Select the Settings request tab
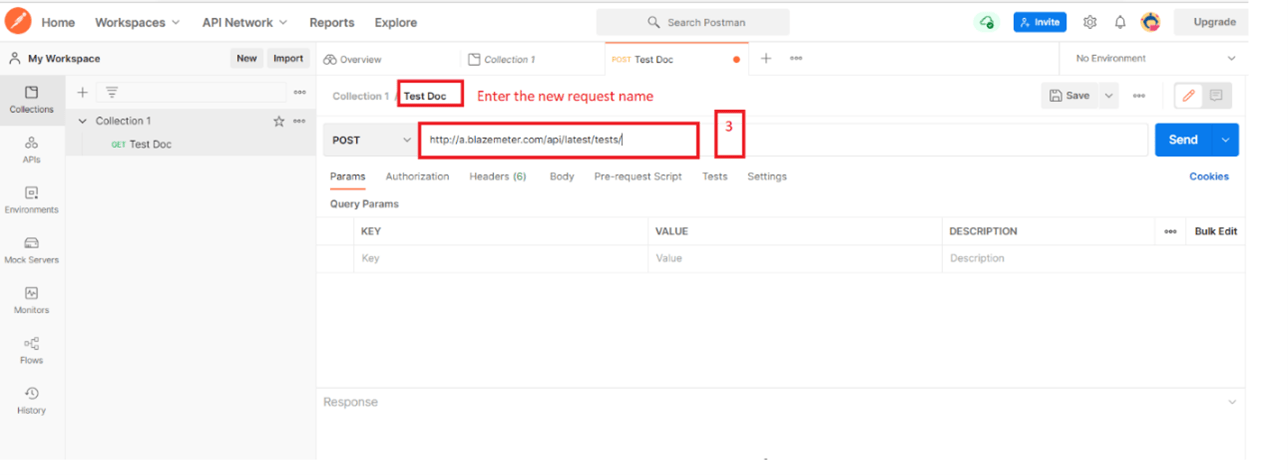The height and width of the screenshot is (475, 1288). tap(767, 177)
